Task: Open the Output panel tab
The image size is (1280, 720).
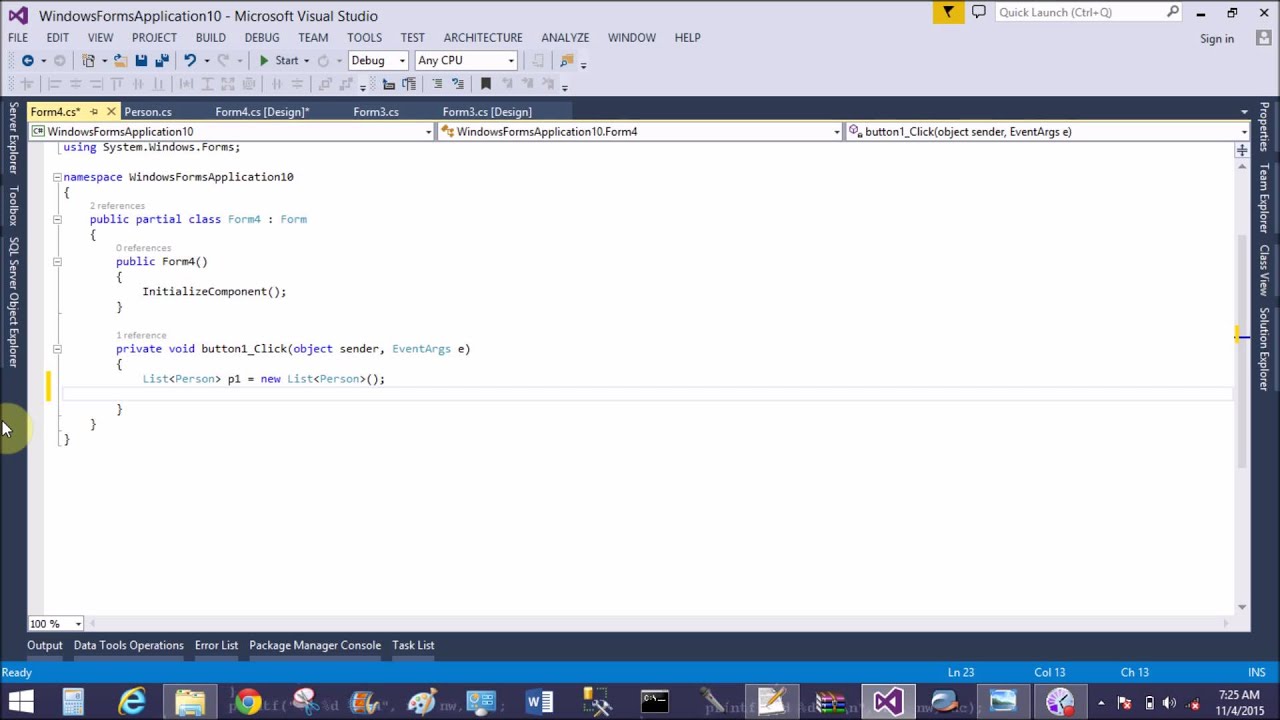Action: (x=45, y=645)
